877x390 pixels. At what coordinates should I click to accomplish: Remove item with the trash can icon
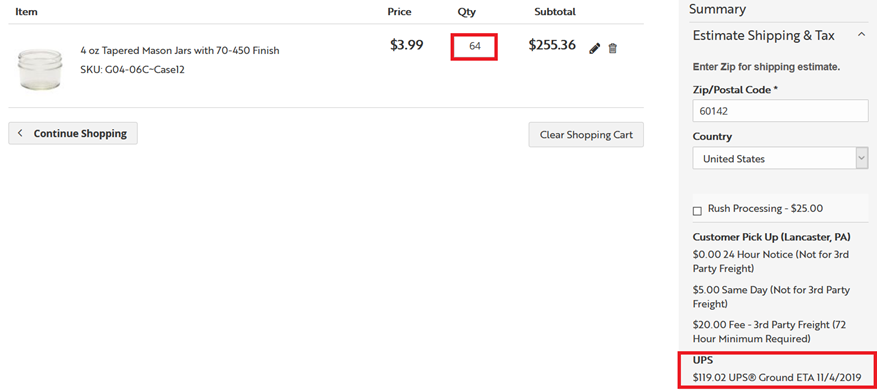tap(612, 49)
